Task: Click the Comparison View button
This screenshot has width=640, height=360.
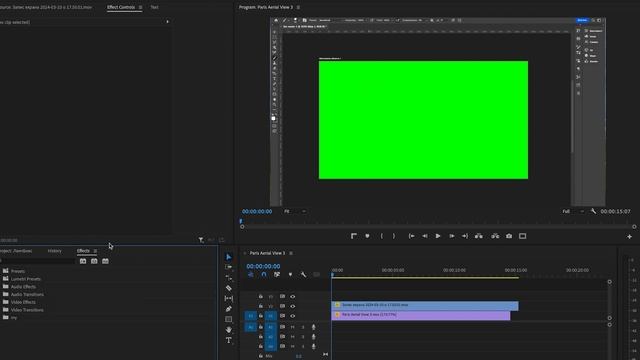Action: tap(522, 236)
